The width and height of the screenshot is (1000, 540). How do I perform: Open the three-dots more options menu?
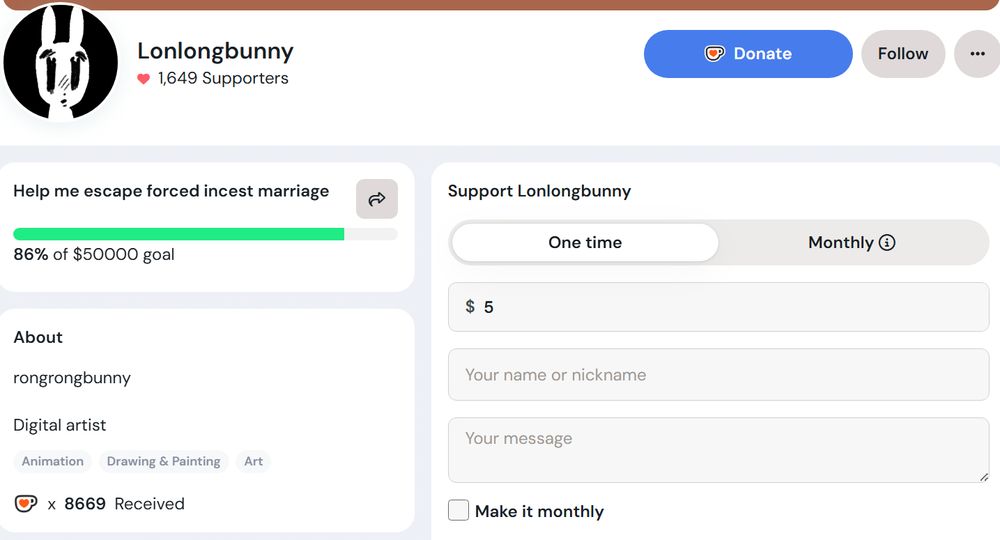click(x=977, y=54)
